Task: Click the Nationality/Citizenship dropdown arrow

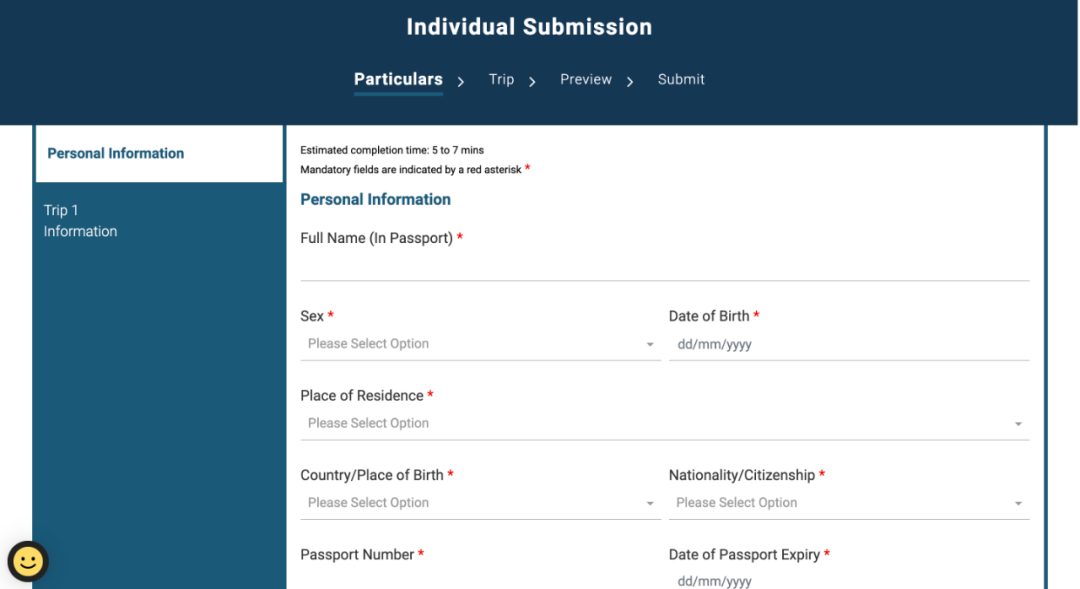Action: point(1018,504)
